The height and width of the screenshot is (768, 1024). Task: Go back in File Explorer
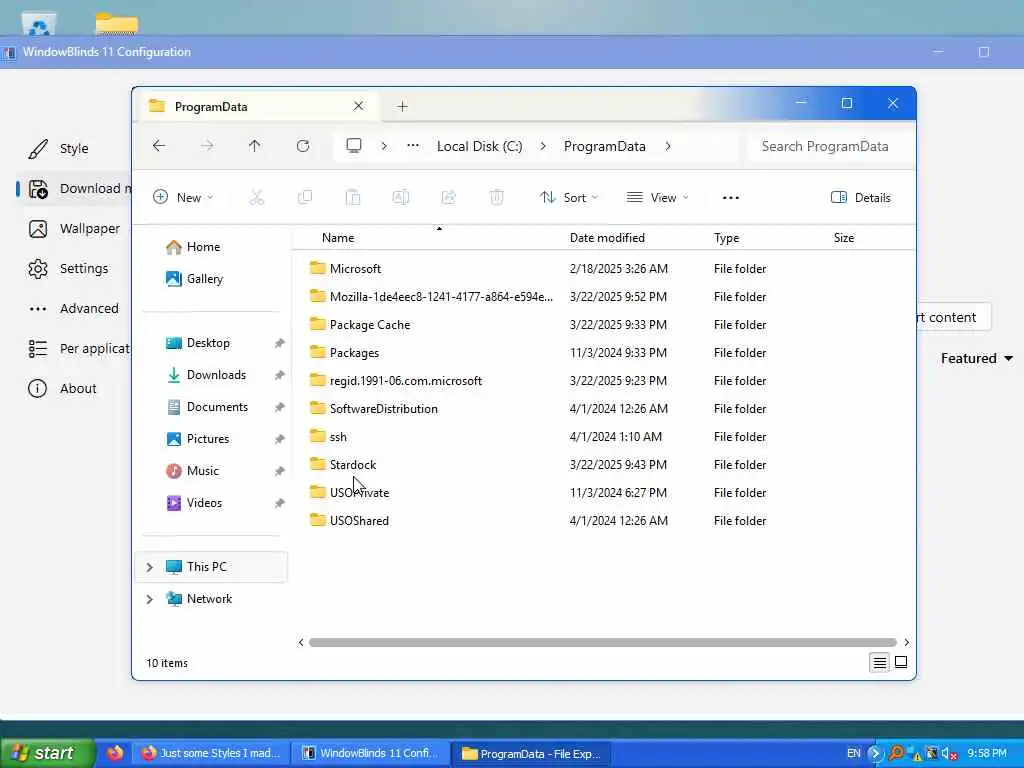159,146
